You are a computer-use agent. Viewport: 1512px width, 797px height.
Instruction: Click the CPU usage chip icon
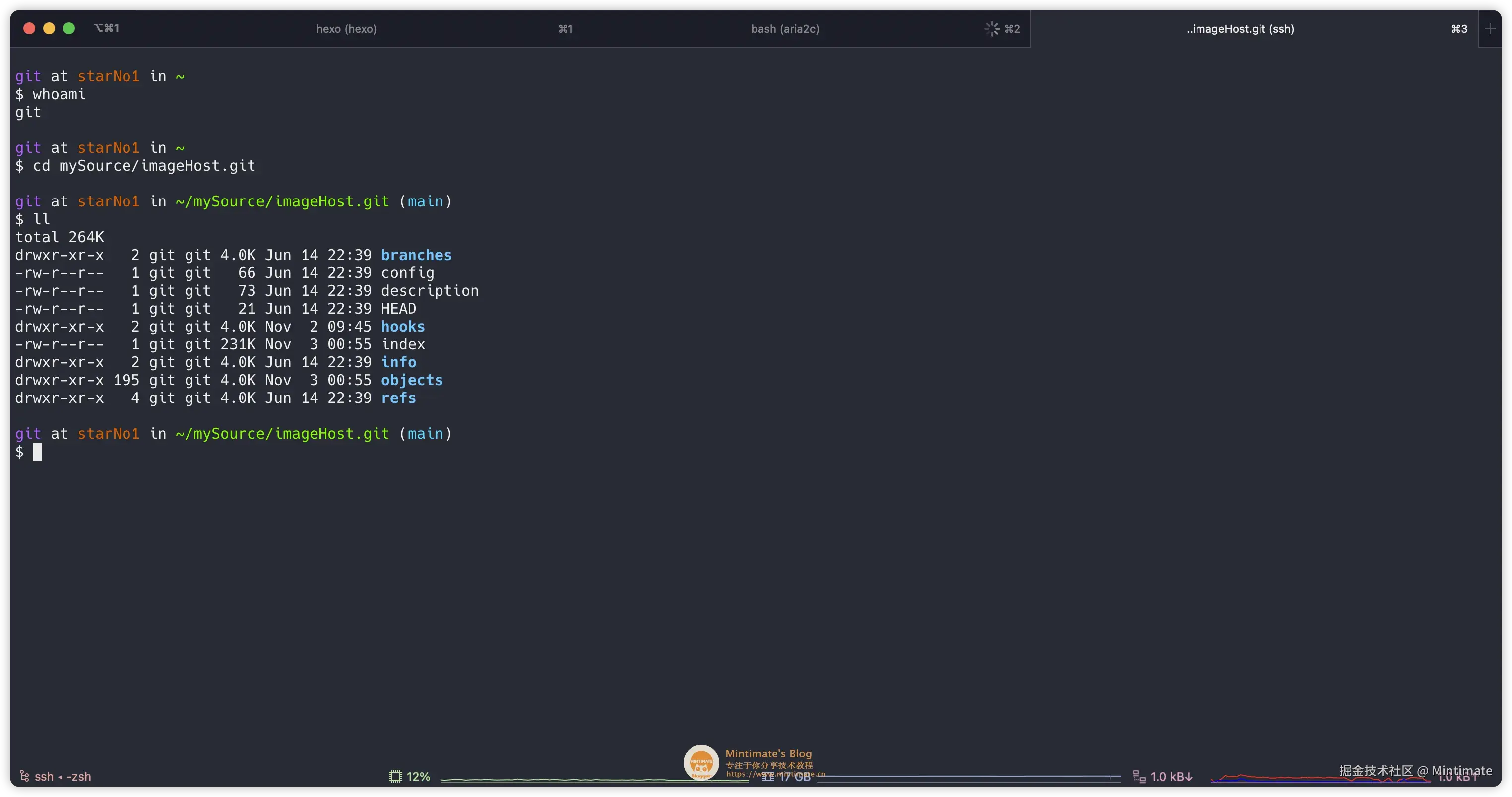tap(395, 777)
